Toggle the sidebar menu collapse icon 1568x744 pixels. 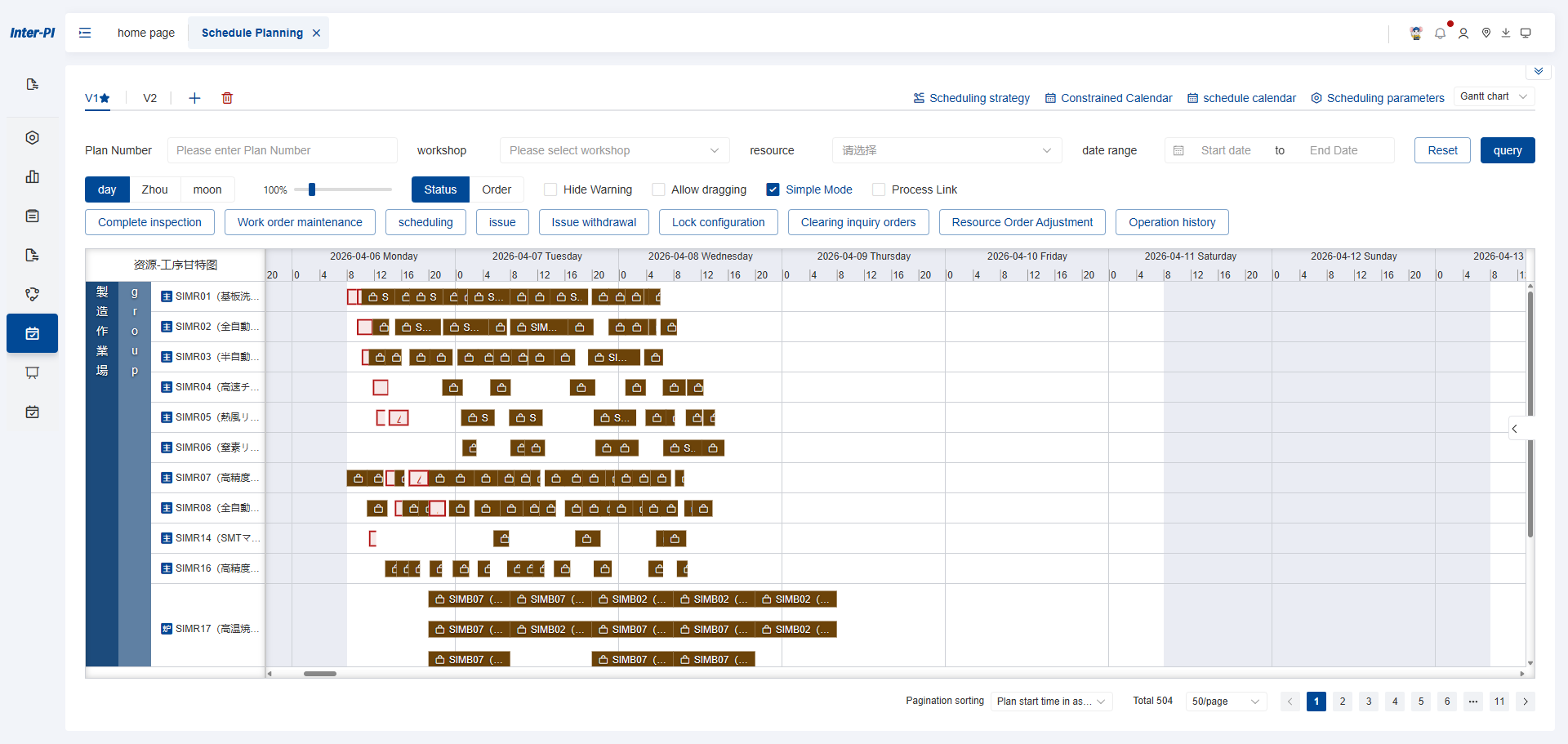click(x=85, y=33)
